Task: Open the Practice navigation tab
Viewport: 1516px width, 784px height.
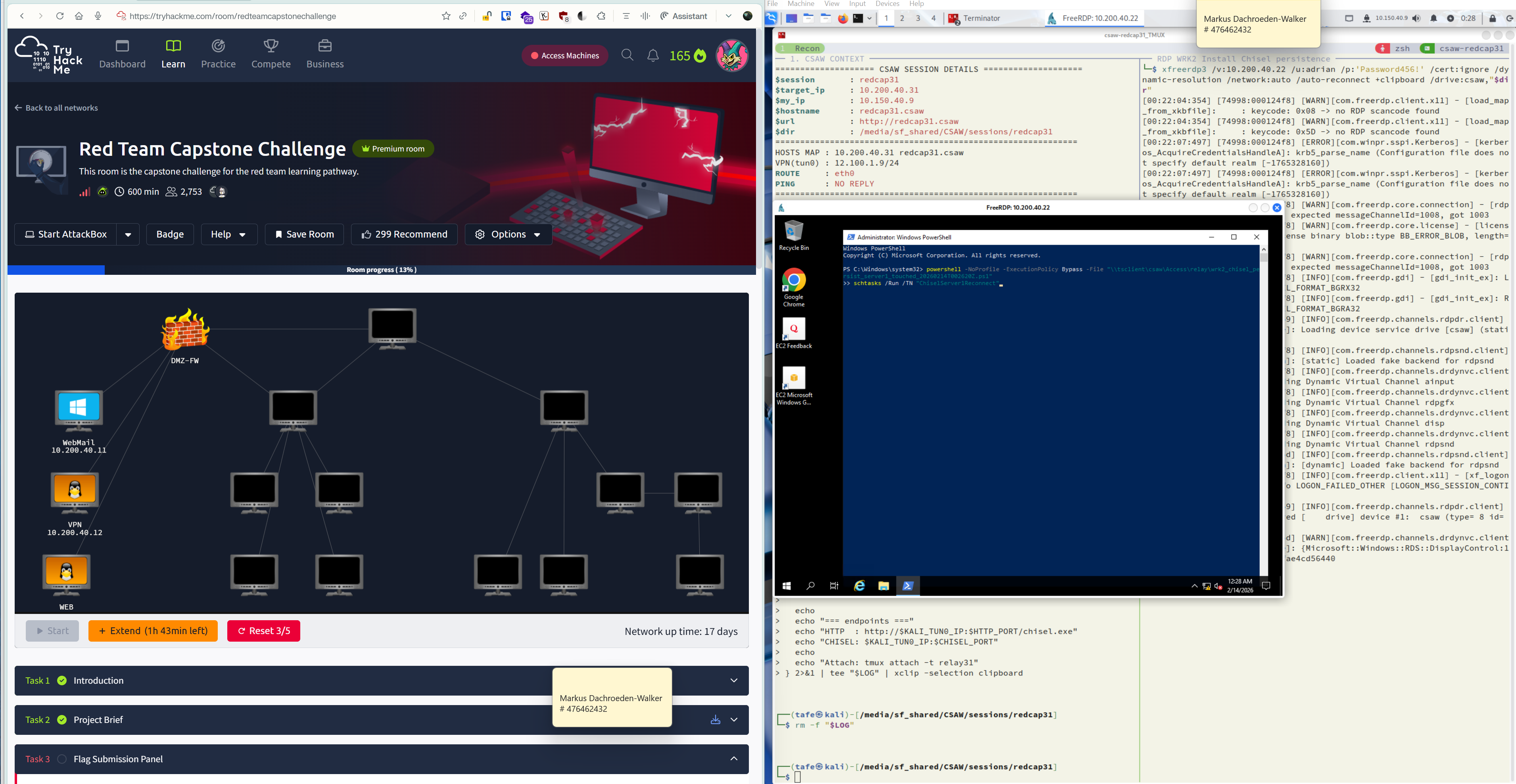Action: point(218,54)
